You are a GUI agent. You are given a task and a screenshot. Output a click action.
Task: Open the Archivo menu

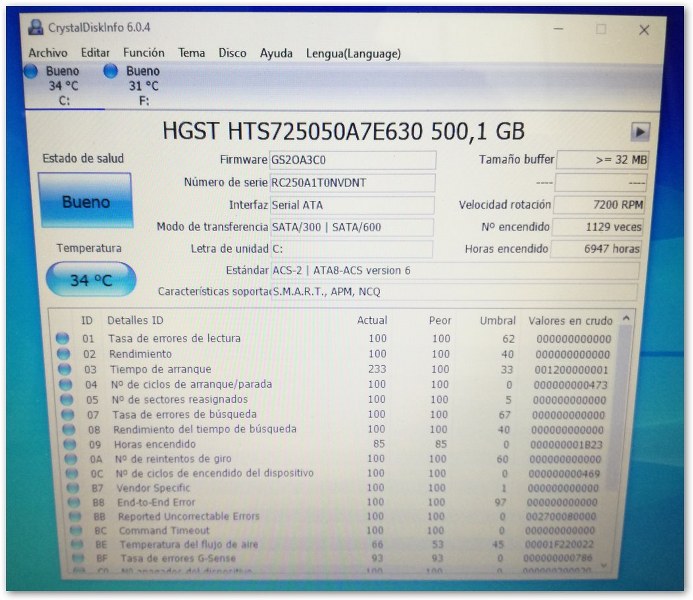[48, 53]
